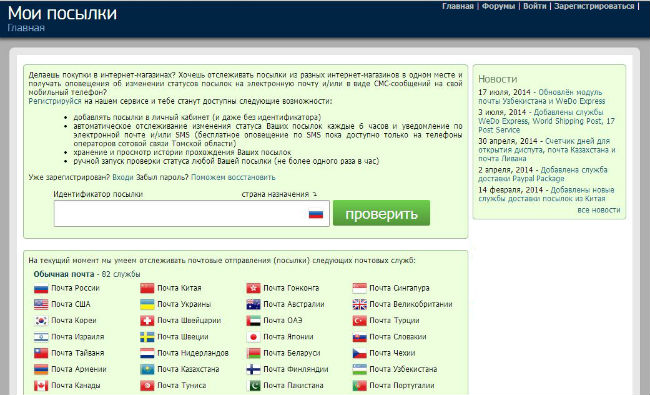The width and height of the screenshot is (650, 395).
Task: Click the UAE flag icon
Action: pyautogui.click(x=253, y=321)
